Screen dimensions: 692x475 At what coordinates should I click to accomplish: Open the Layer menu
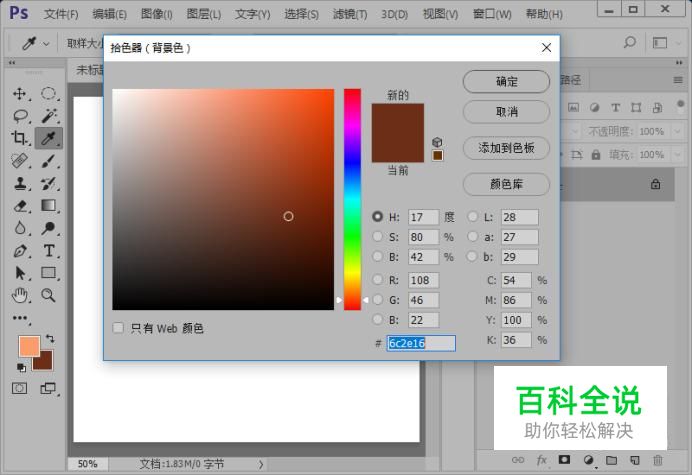click(203, 14)
